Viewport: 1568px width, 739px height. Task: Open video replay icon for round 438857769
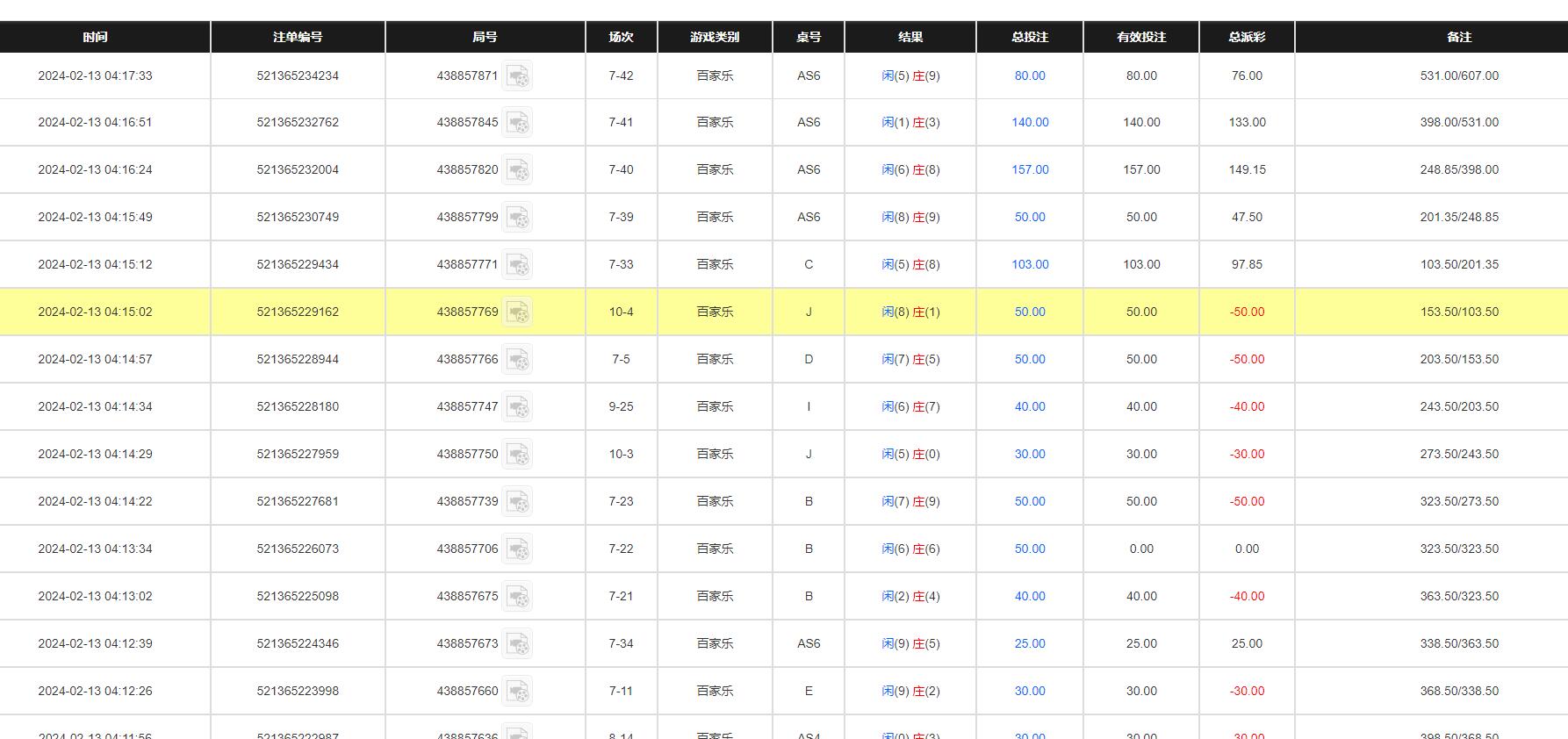pos(517,312)
